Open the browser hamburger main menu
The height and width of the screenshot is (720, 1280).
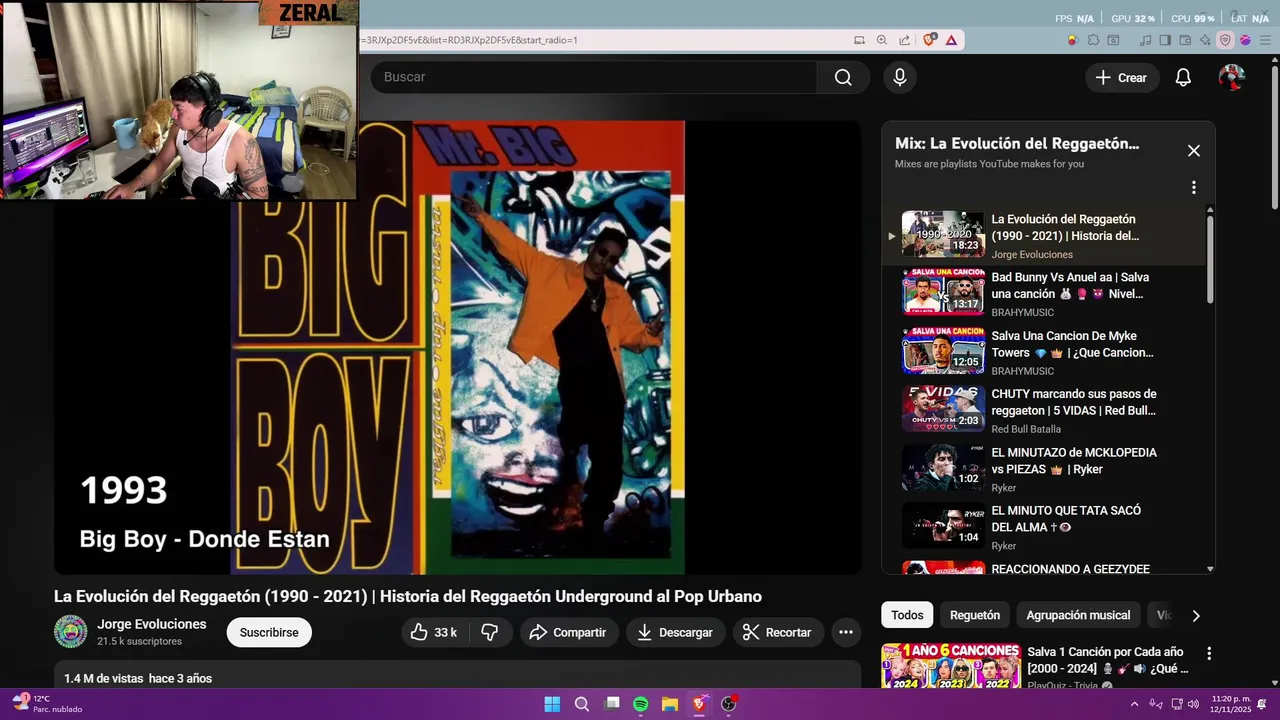[x=1265, y=40]
